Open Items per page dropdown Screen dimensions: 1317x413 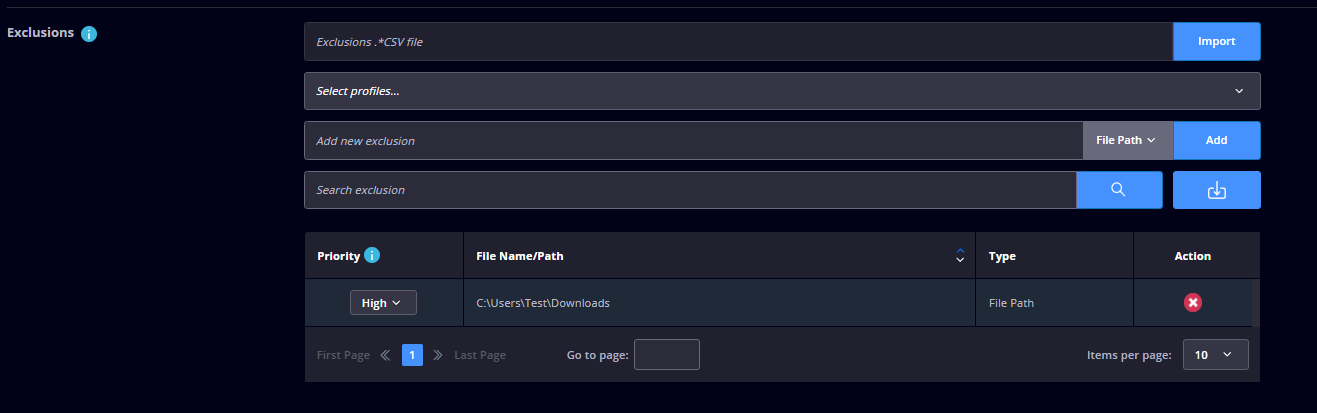[1215, 355]
